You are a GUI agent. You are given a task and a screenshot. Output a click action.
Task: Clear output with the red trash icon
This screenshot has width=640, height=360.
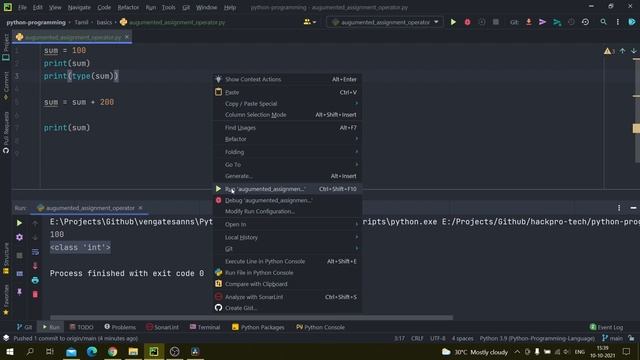point(35,294)
